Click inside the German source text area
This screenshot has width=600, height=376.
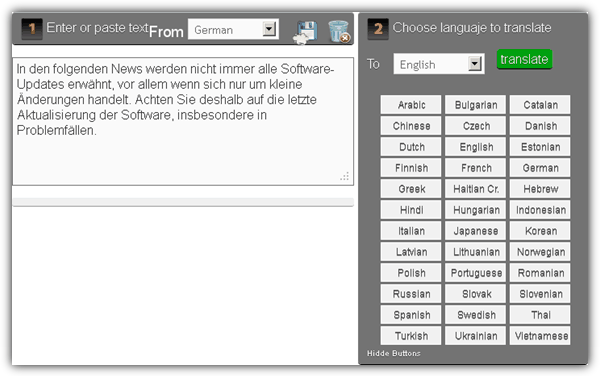[x=183, y=122]
